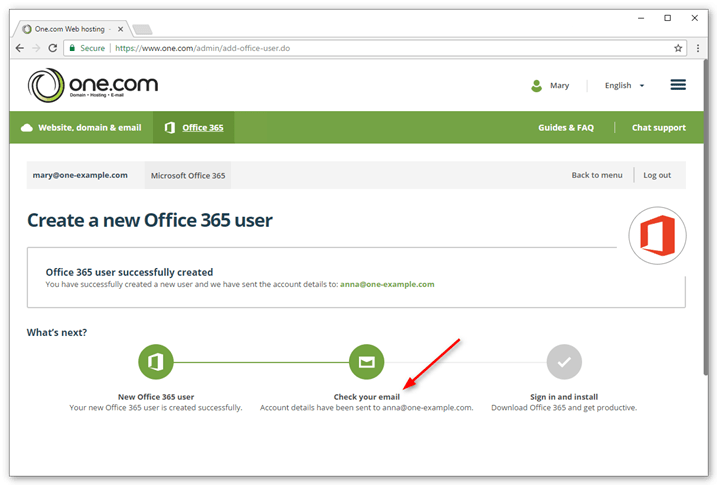Viewport: 717px width, 485px height.
Task: Open the Office 365 section
Action: (193, 128)
